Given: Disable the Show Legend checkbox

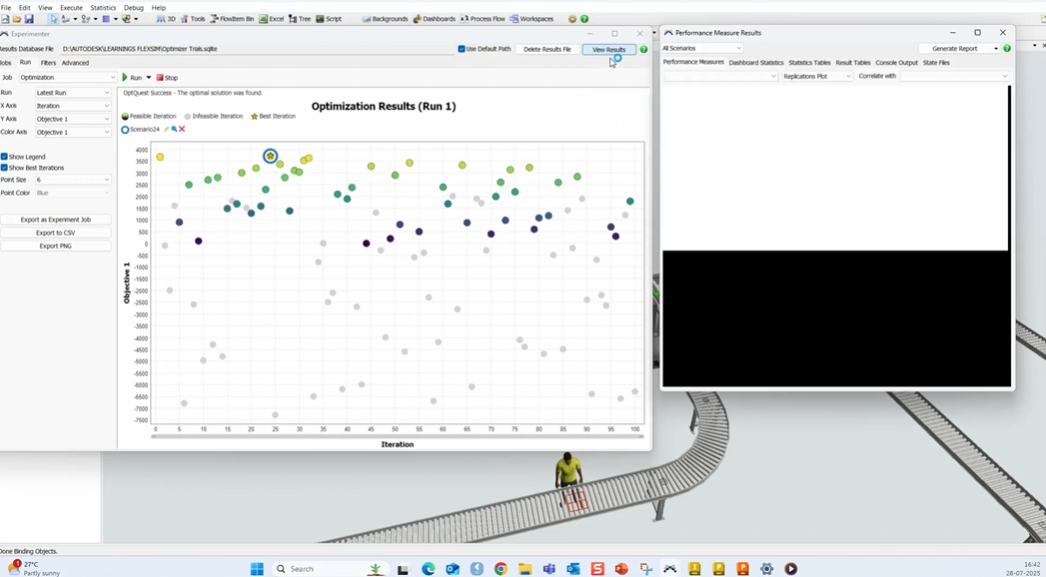Looking at the screenshot, I should coord(6,156).
